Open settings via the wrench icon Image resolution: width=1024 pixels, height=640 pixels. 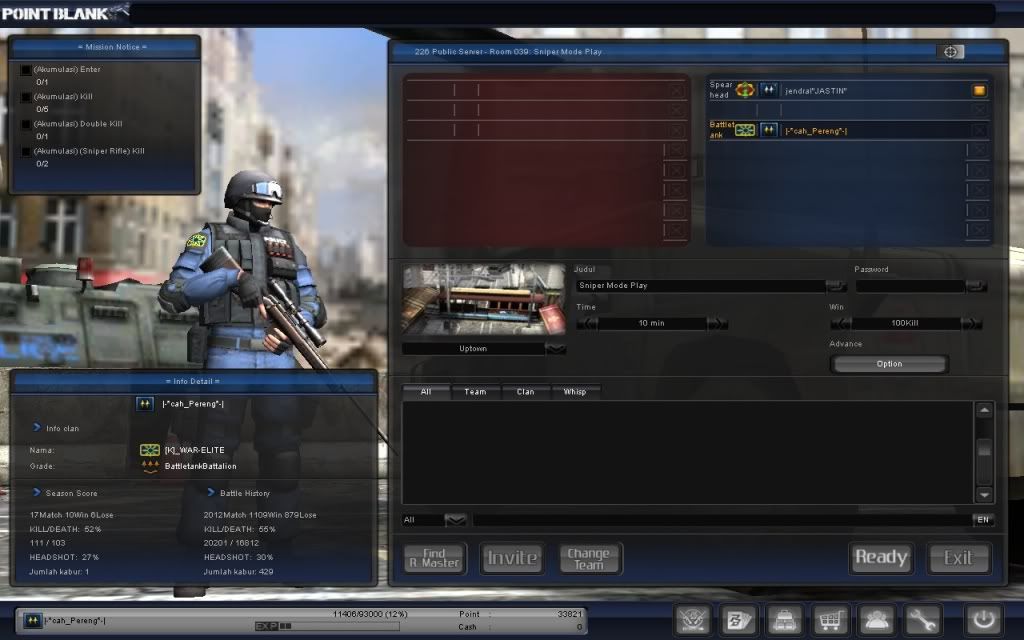tap(922, 620)
